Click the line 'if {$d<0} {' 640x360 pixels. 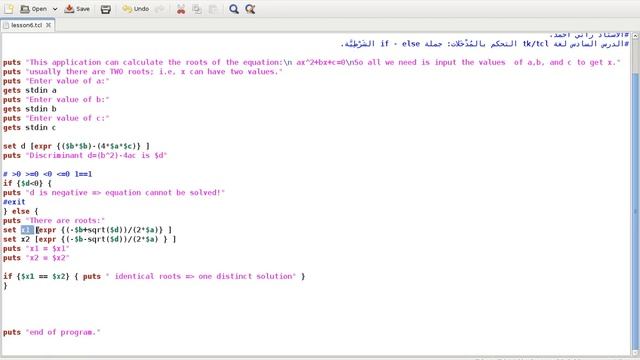pos(27,183)
